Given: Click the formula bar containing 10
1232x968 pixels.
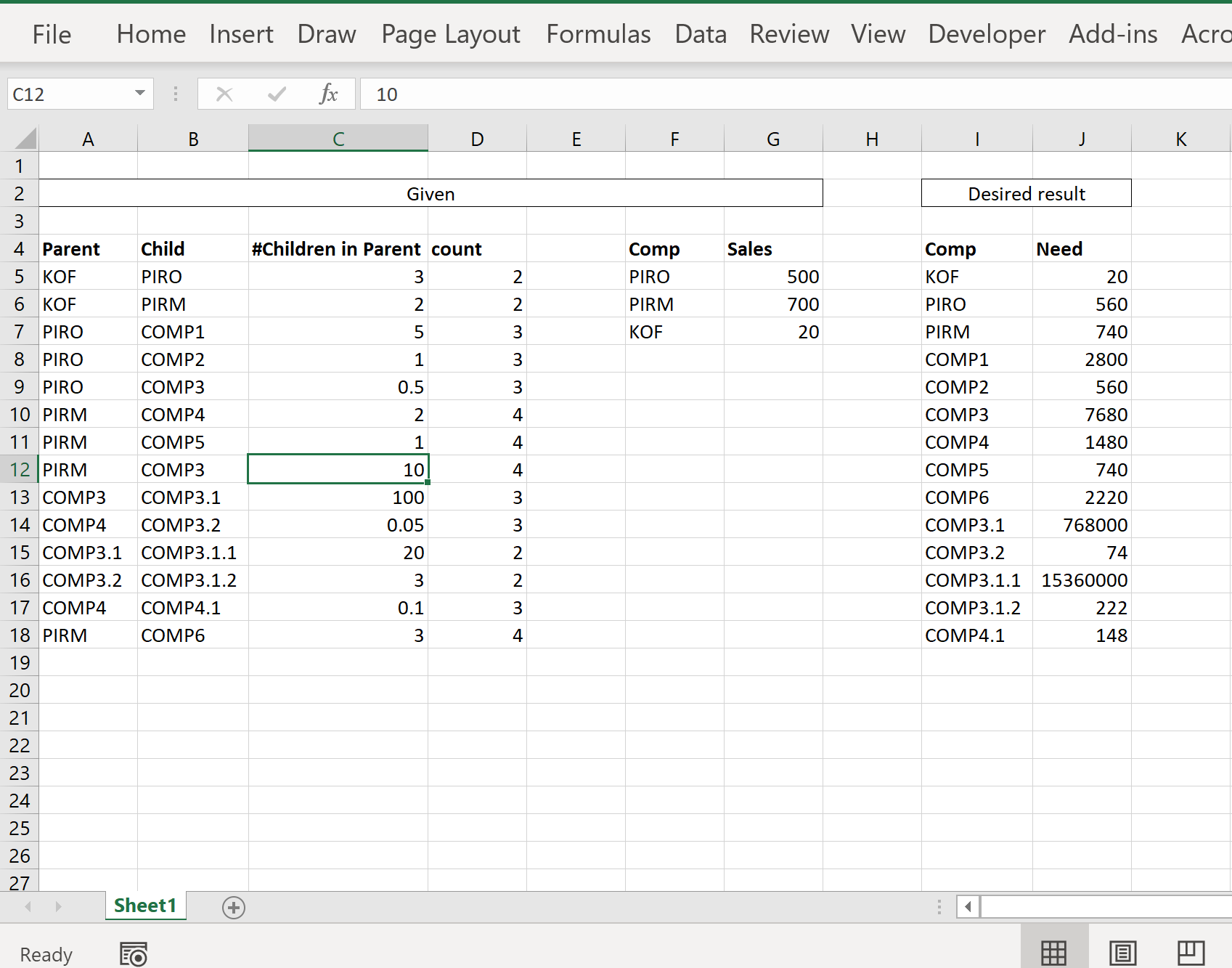Looking at the screenshot, I should pyautogui.click(x=795, y=94).
